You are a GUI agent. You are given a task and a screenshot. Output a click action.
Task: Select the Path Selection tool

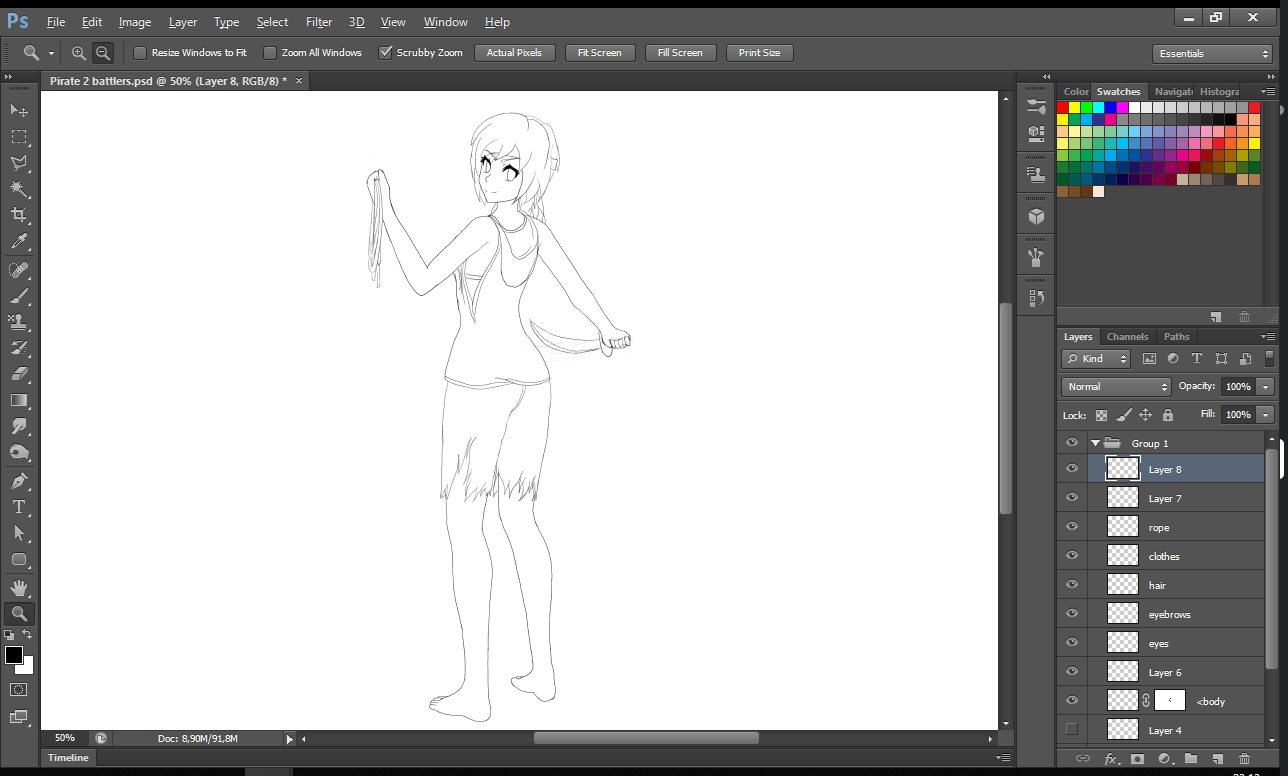19,533
